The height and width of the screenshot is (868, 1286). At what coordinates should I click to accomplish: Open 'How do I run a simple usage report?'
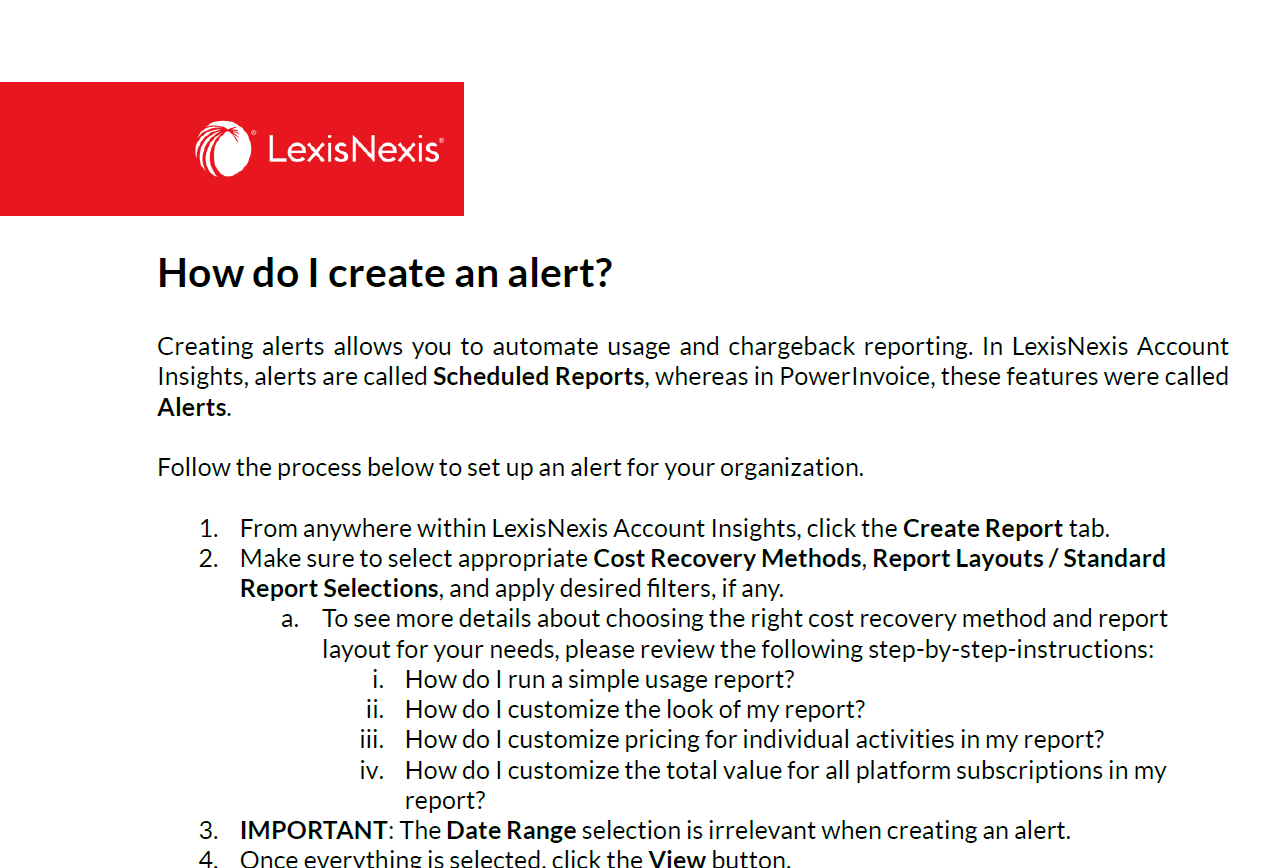tap(600, 680)
